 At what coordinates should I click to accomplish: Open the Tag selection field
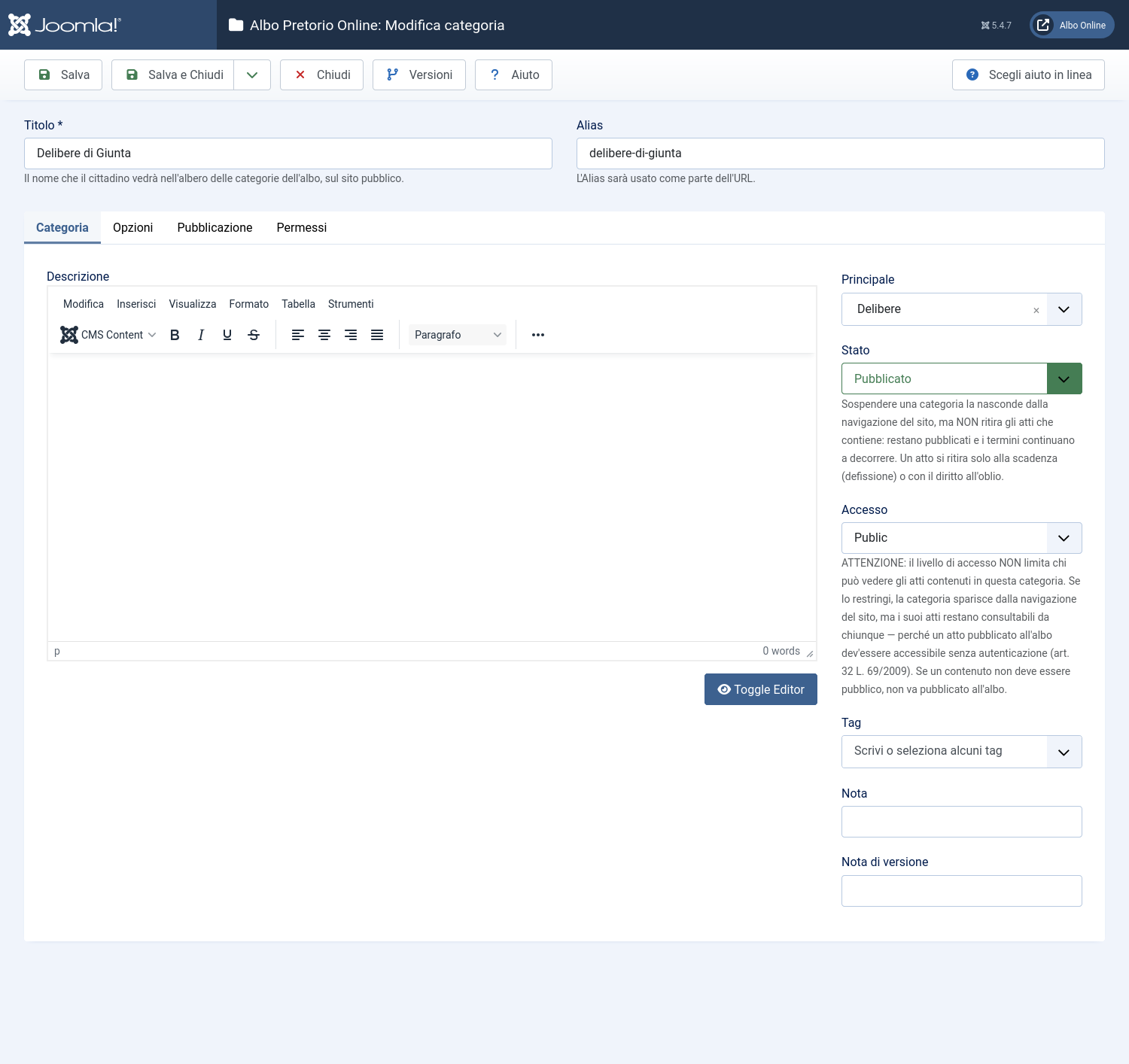click(x=962, y=752)
